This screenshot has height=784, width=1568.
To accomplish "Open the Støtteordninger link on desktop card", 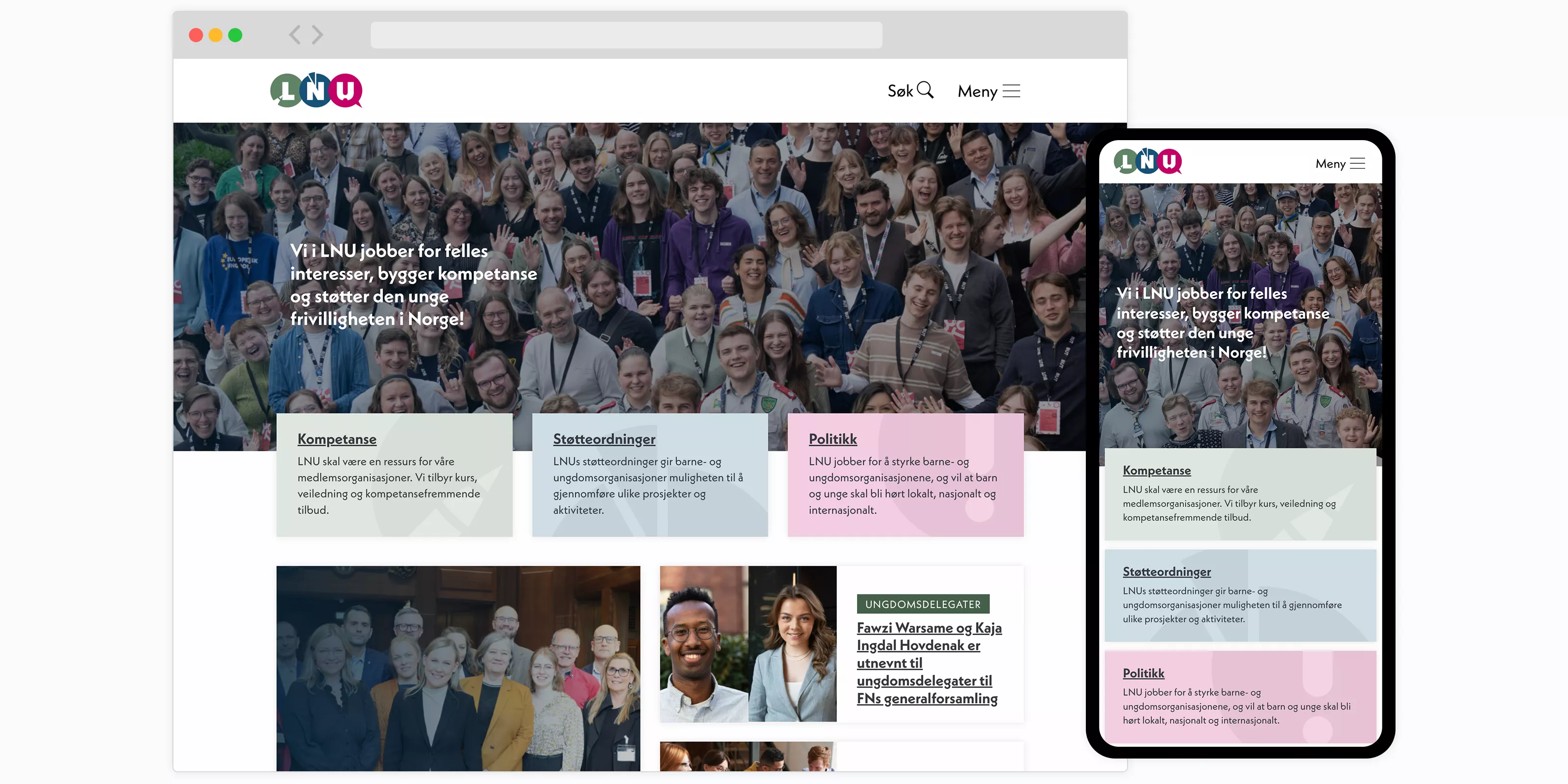I will [x=604, y=439].
